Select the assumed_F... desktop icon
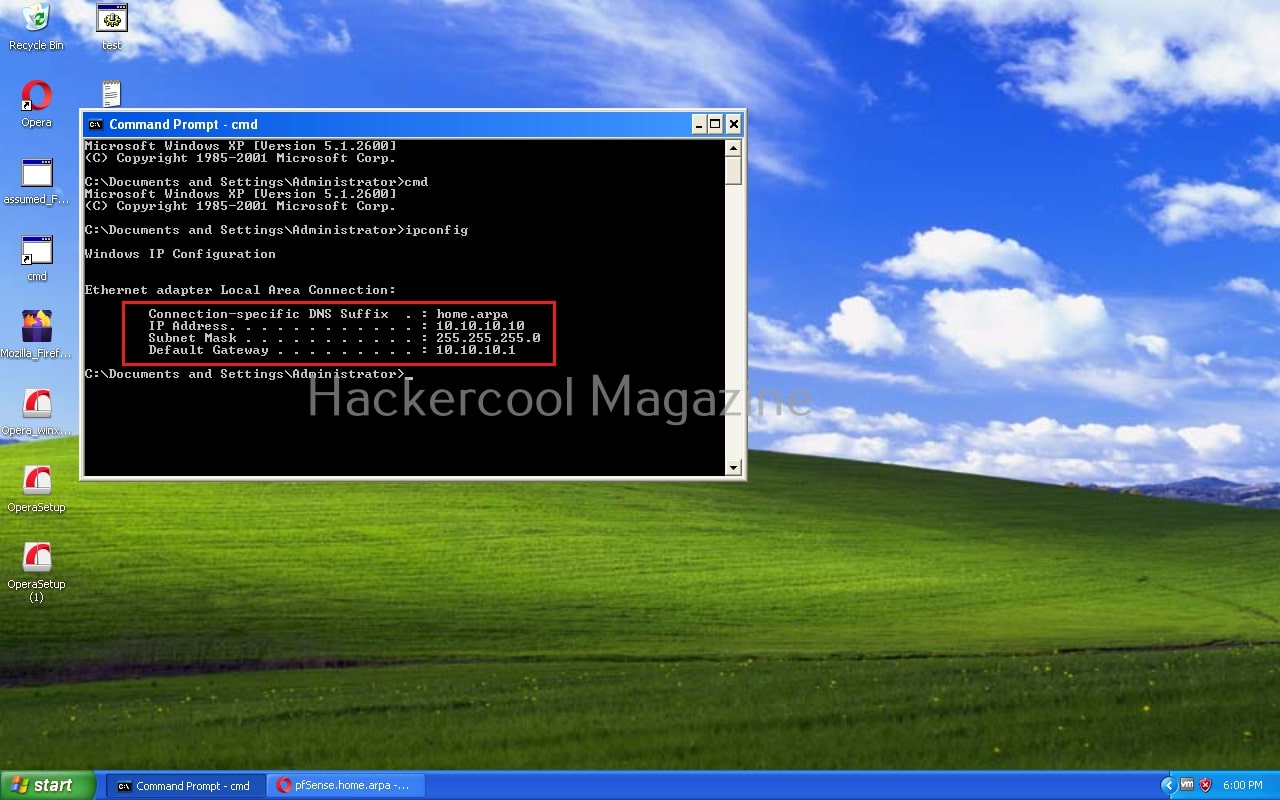The height and width of the screenshot is (800, 1280). (36, 174)
